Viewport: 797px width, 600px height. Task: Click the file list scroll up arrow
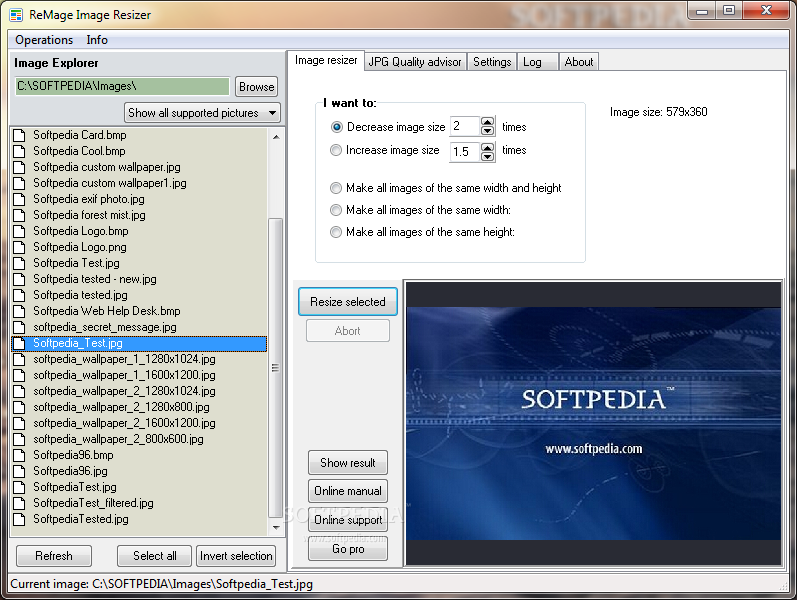(x=275, y=137)
